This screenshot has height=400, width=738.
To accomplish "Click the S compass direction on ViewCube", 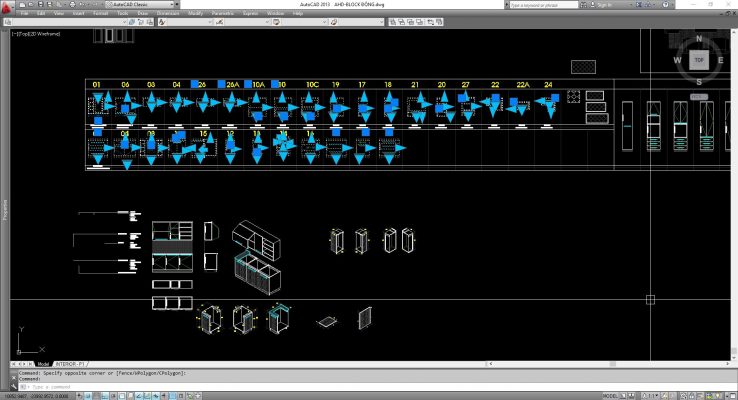I will point(700,80).
